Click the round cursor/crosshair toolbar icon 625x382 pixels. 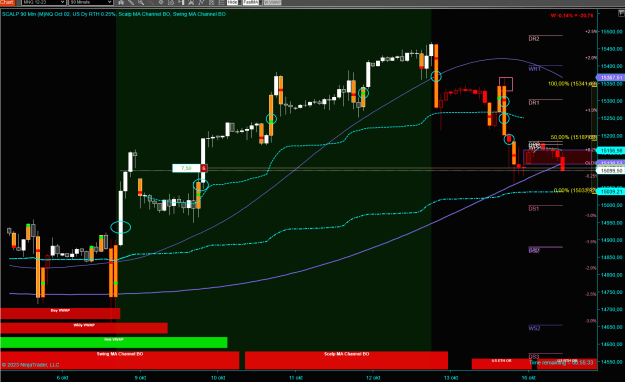point(161,2)
